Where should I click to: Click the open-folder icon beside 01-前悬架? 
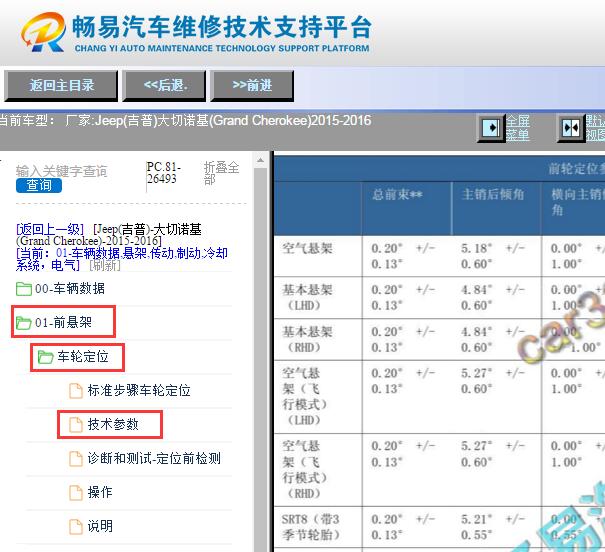(24, 322)
